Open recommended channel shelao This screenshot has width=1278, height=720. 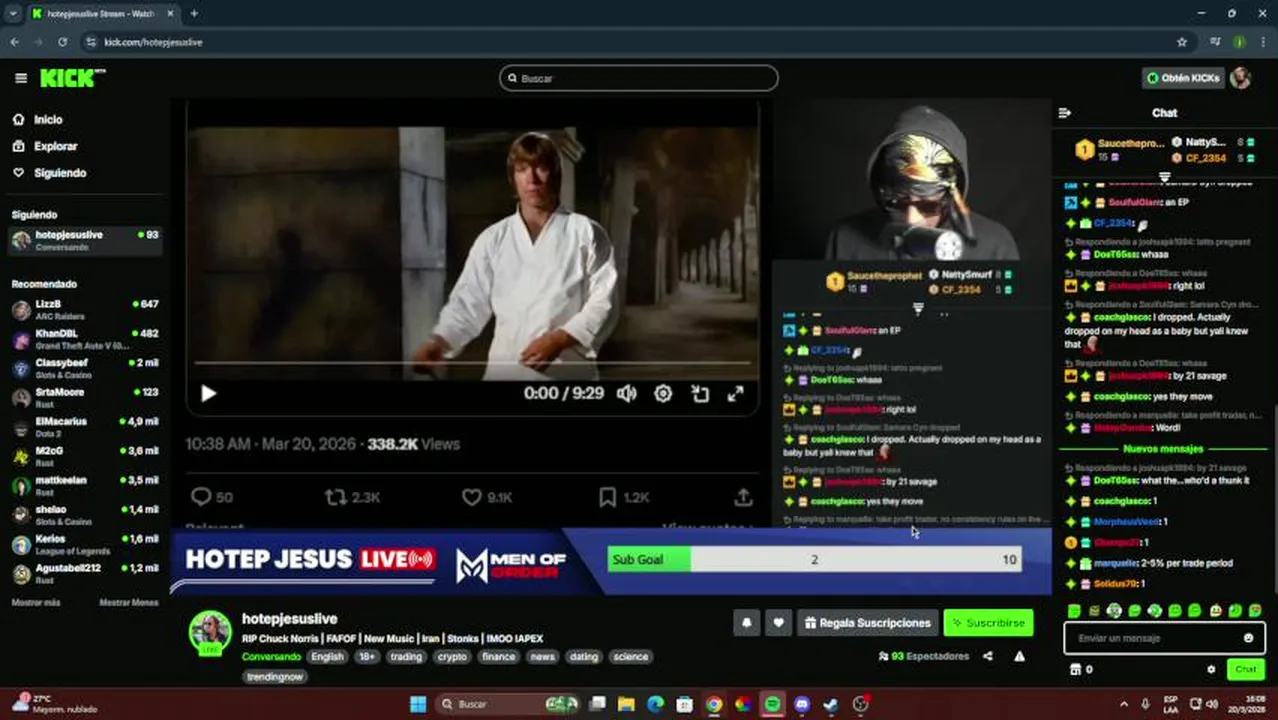coord(85,515)
